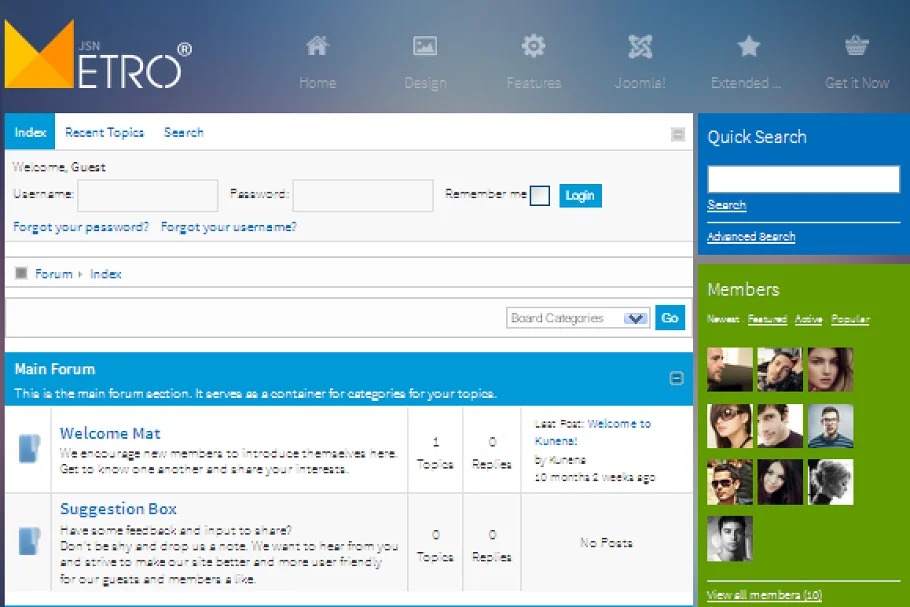The width and height of the screenshot is (910, 607).
Task: Open the Board Categories dropdown
Action: 578,318
